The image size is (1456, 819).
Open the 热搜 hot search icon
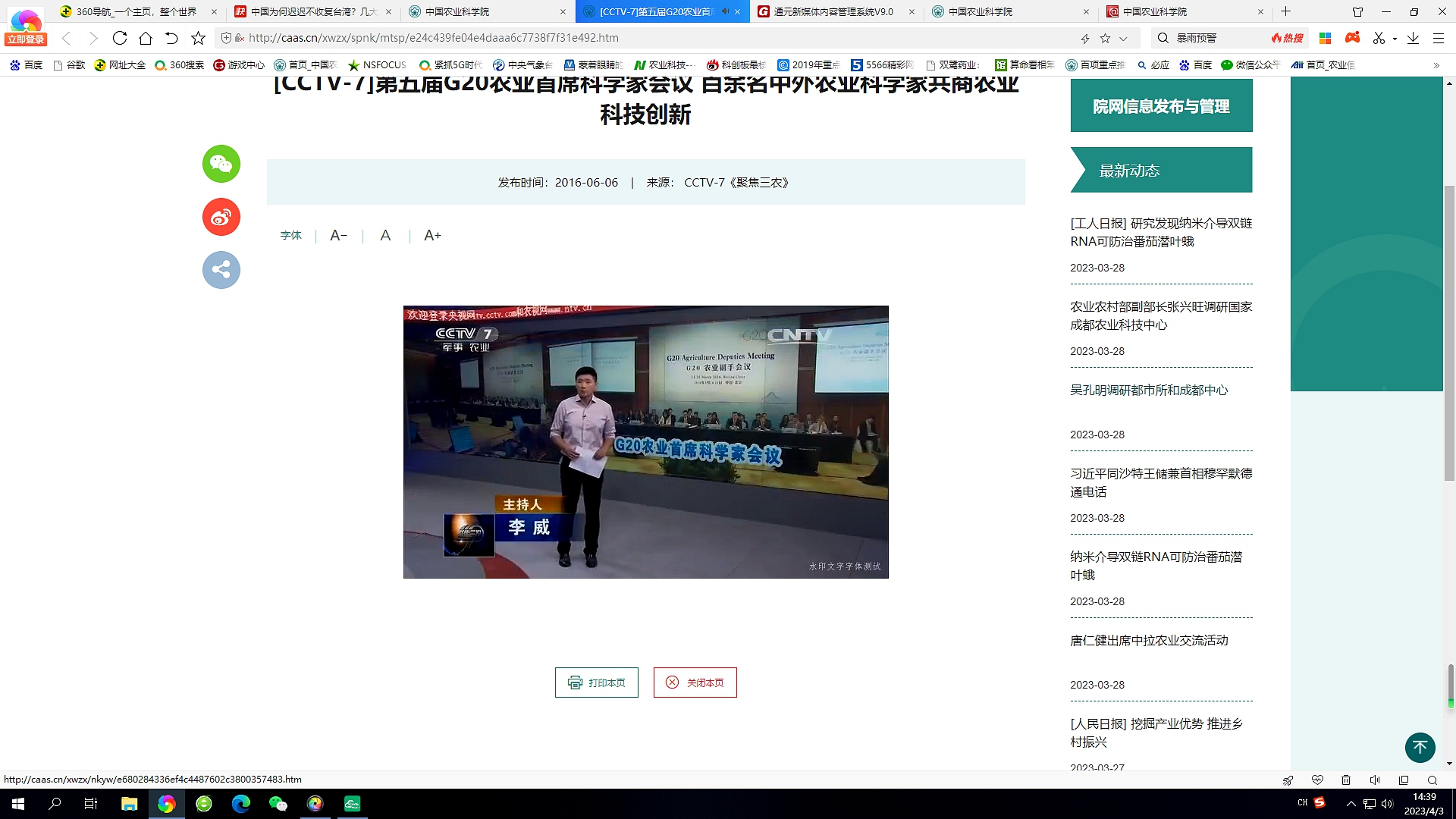(1288, 38)
